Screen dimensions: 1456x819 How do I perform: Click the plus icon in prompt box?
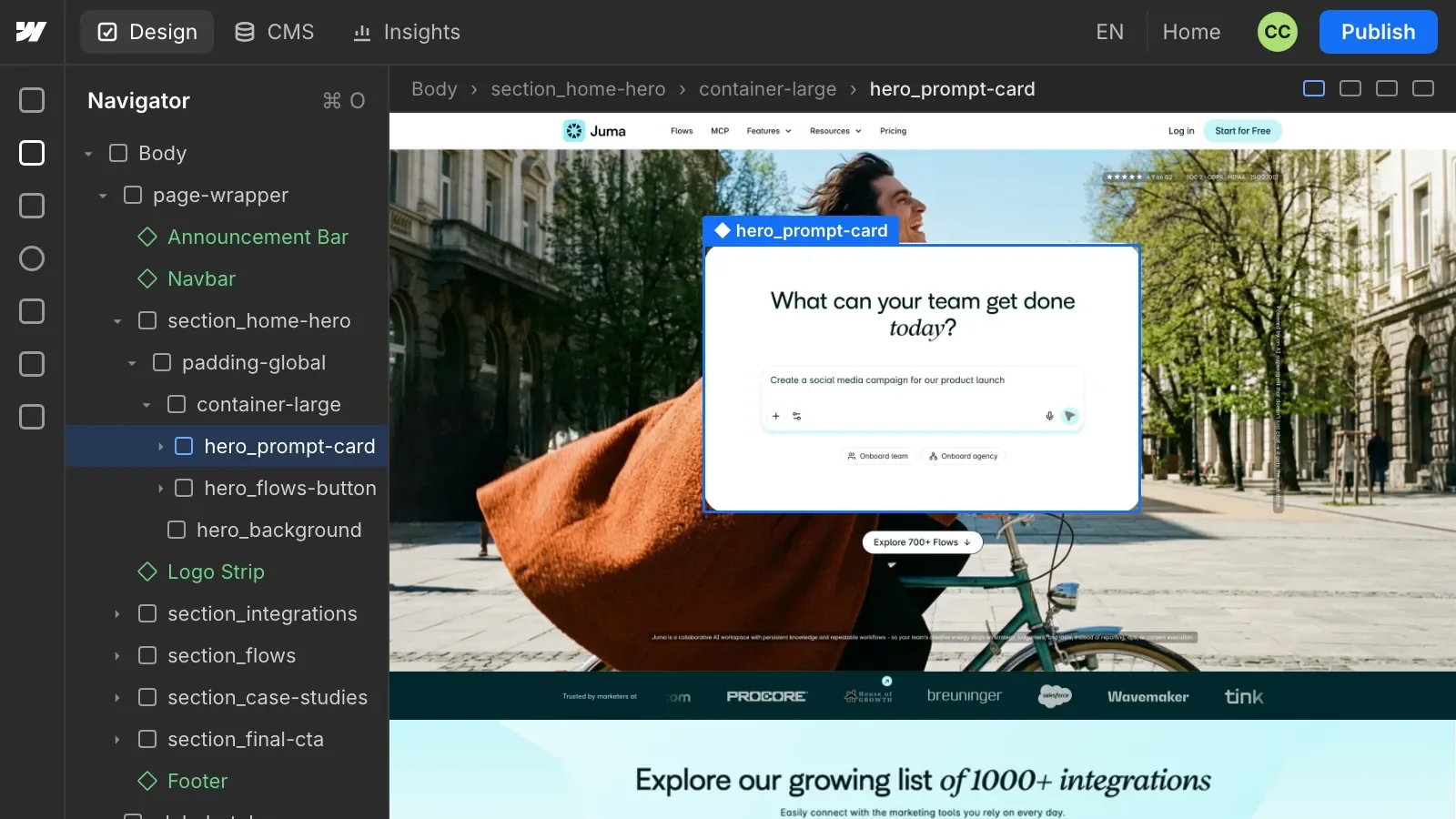pyautogui.click(x=776, y=416)
